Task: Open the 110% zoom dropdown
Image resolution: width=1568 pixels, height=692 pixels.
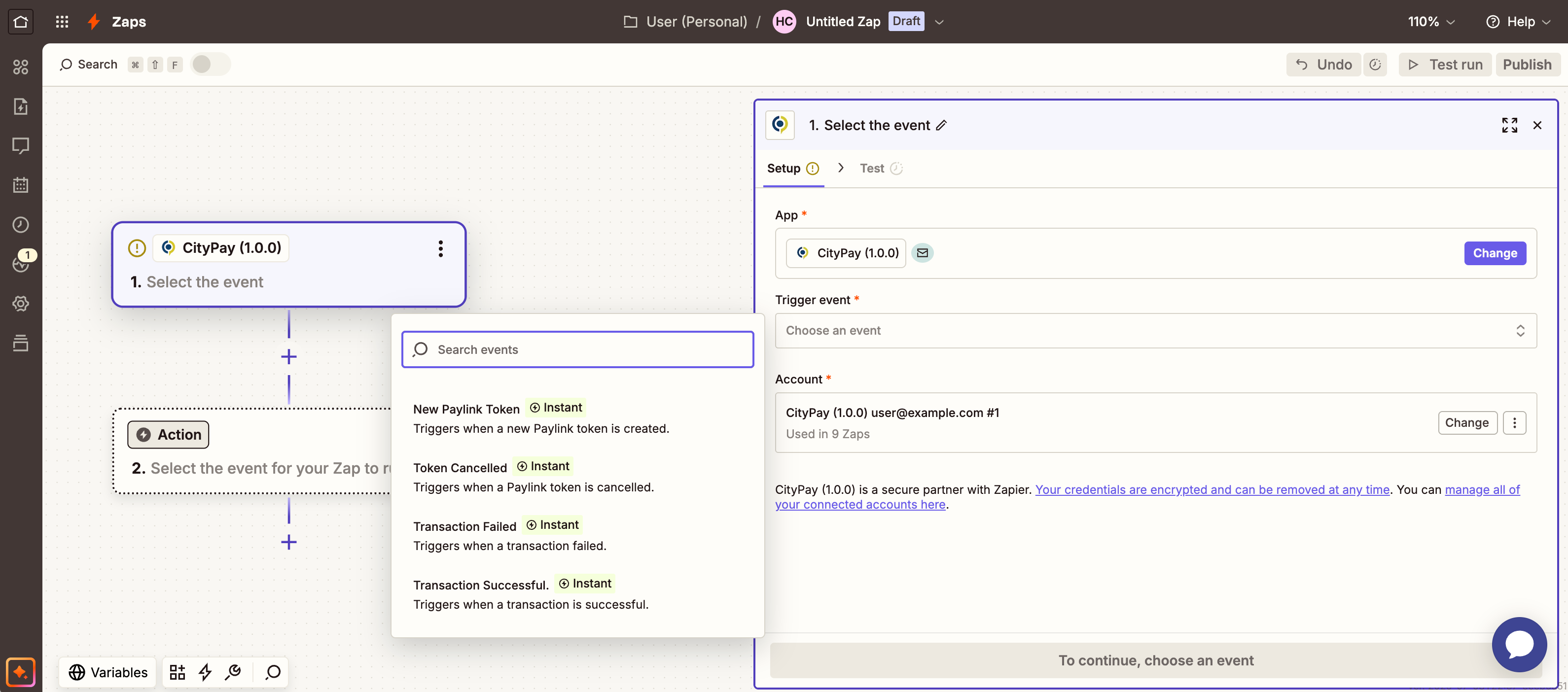Action: (1431, 22)
